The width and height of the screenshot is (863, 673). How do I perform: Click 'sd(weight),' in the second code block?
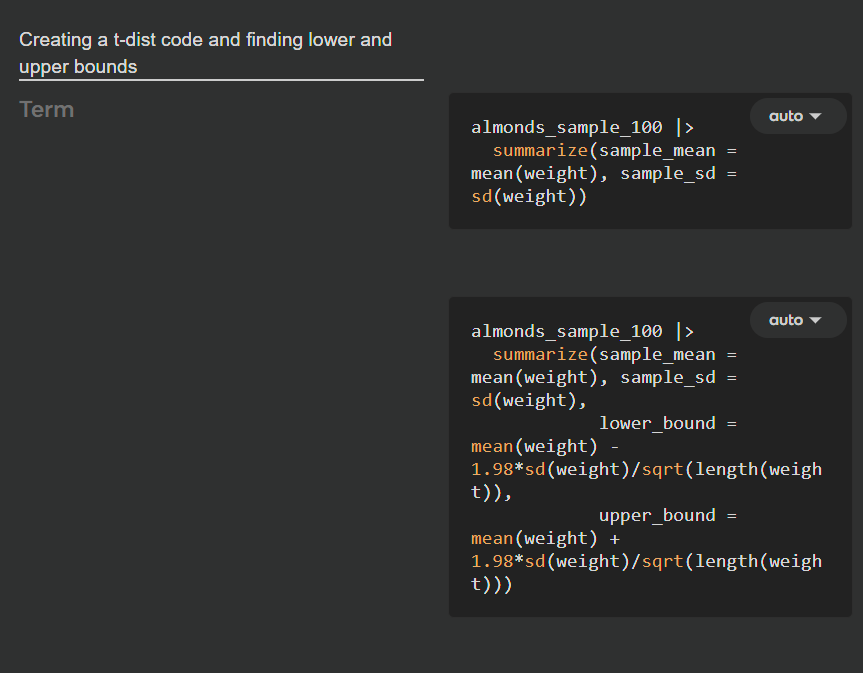(x=529, y=400)
